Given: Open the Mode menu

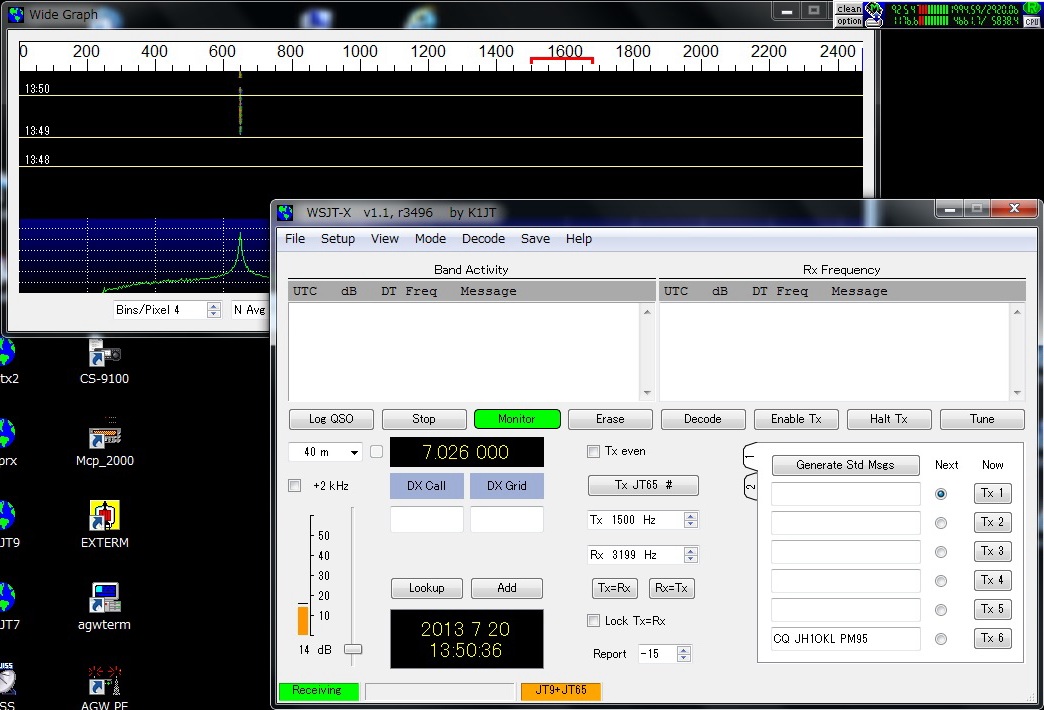Looking at the screenshot, I should point(430,239).
